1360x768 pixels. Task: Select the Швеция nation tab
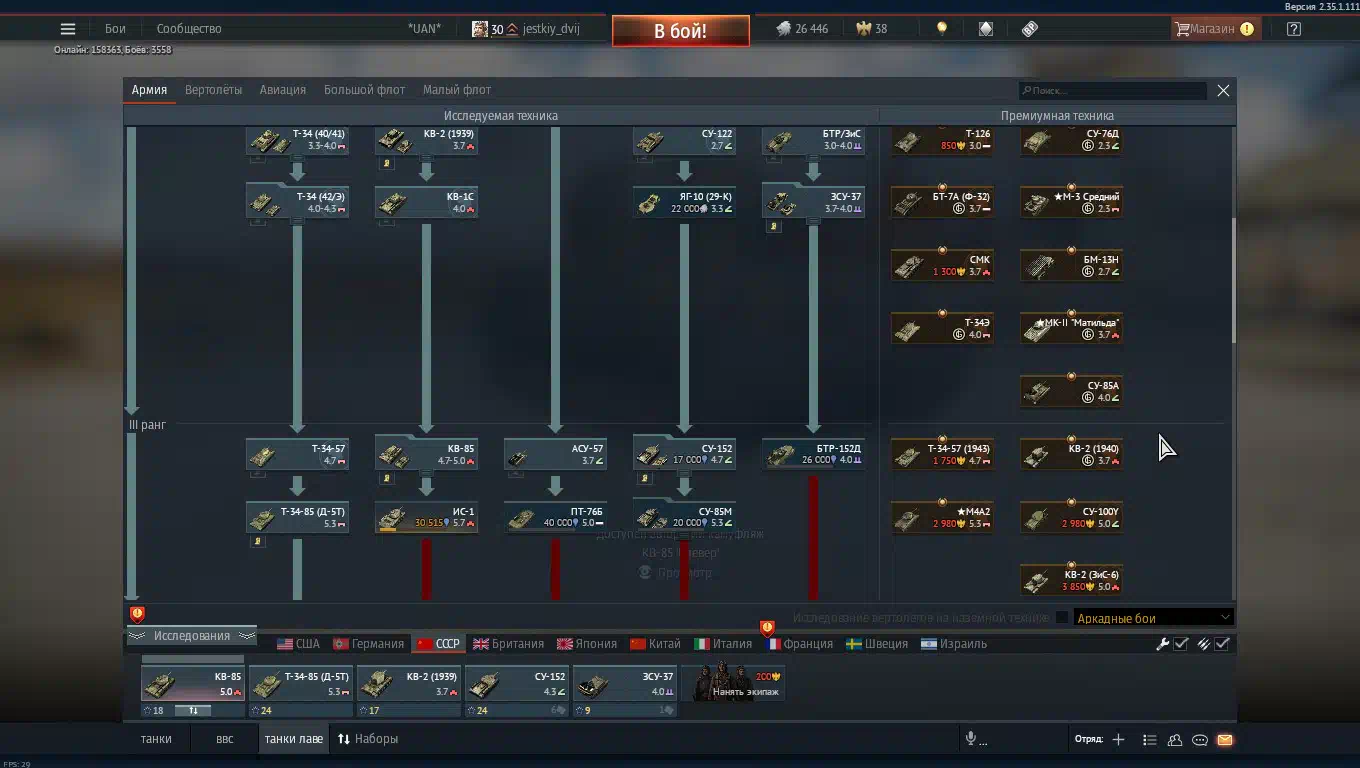(x=877, y=644)
